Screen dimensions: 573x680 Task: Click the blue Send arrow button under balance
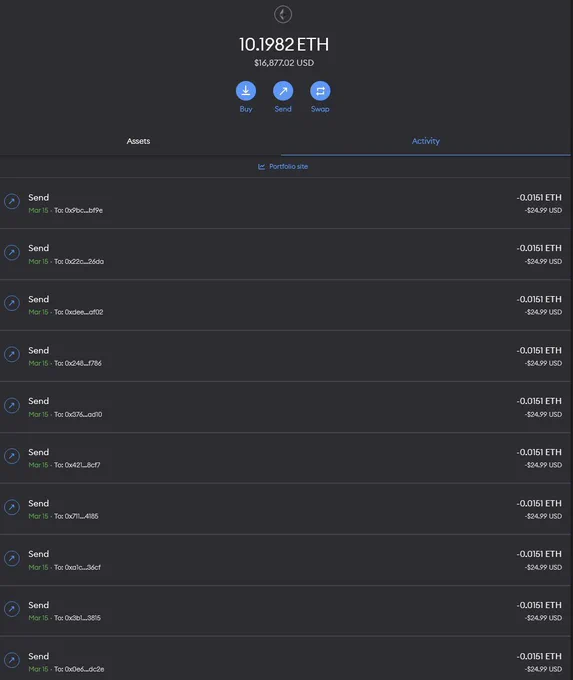click(x=283, y=91)
